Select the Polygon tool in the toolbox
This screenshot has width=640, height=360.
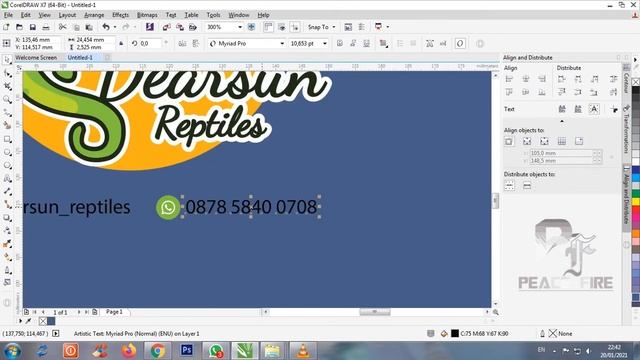(x=7, y=165)
